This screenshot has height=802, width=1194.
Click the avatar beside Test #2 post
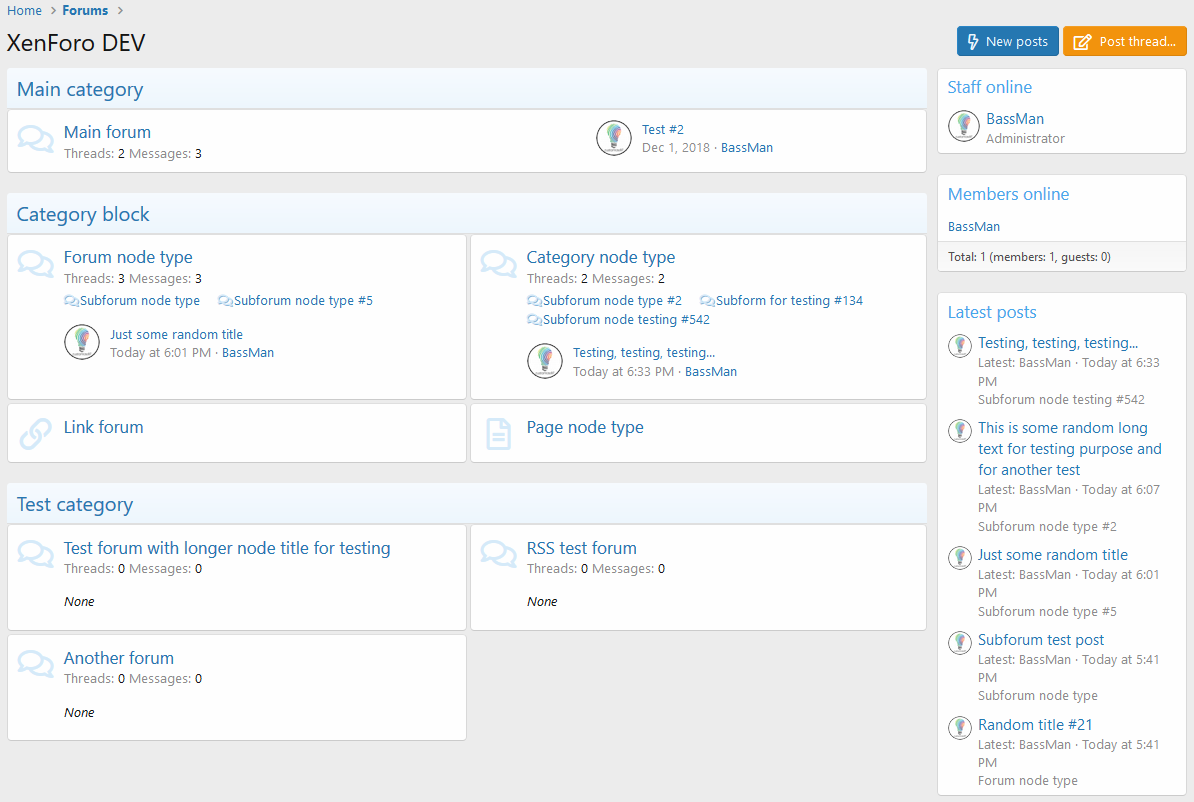613,138
